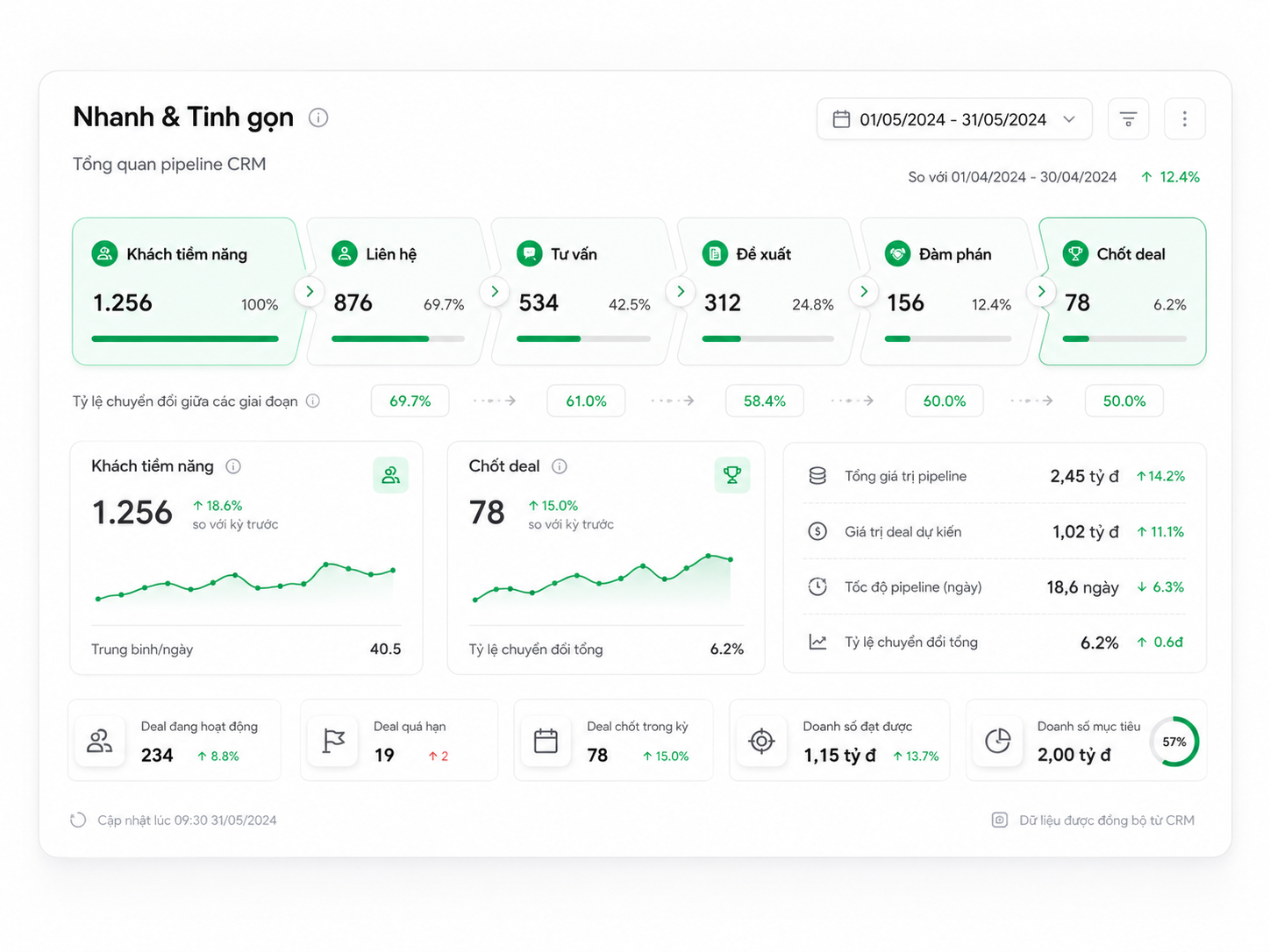
Task: Click info icon beside Tỷ lệ chuyển đổi giữa các giai đoạn
Action: 313,401
